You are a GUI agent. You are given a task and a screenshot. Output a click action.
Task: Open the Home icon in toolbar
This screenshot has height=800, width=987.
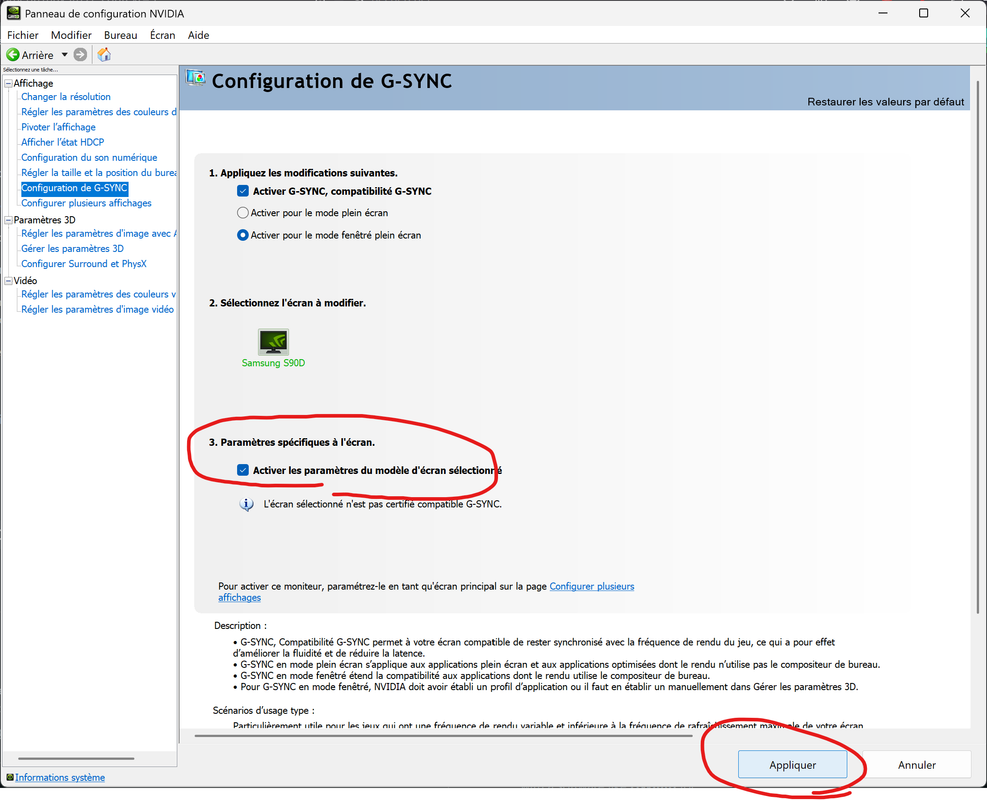pyautogui.click(x=104, y=55)
